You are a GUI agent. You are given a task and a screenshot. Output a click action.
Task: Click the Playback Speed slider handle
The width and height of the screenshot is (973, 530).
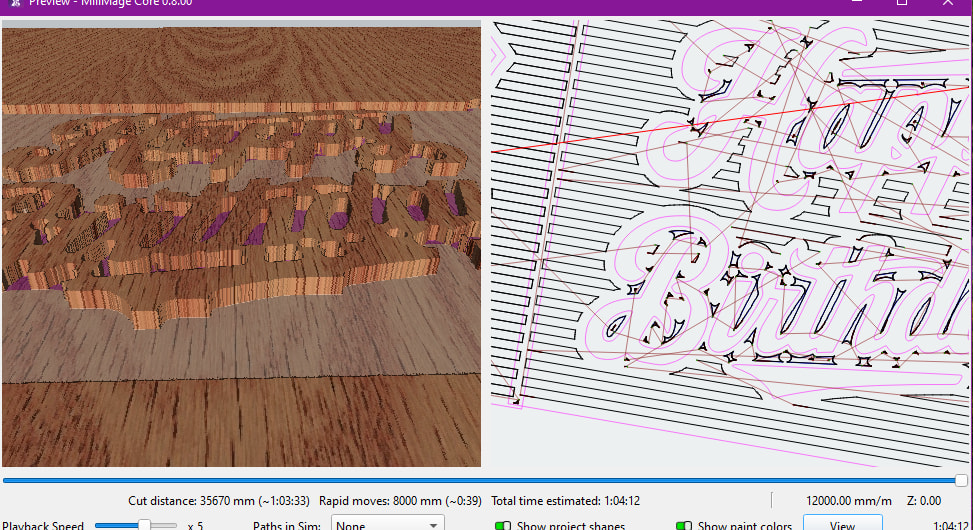(x=144, y=524)
